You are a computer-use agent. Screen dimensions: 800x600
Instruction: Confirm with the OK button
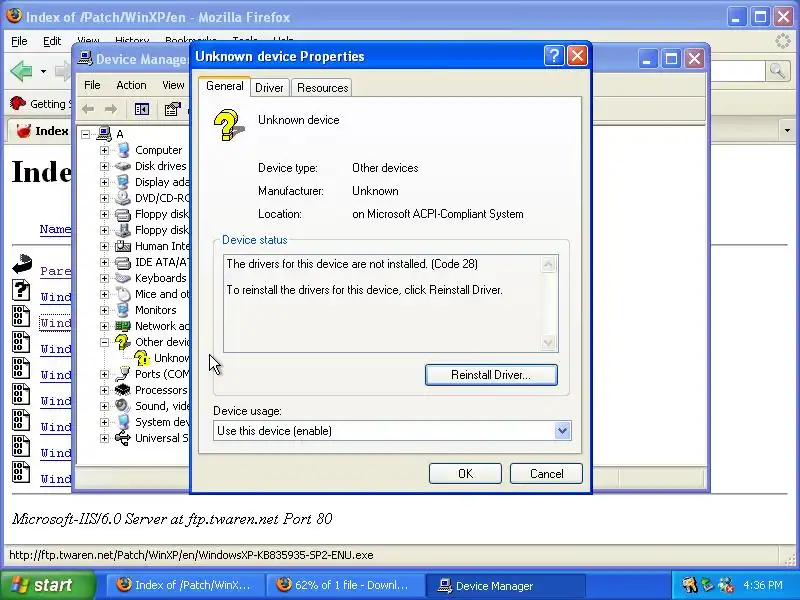pyautogui.click(x=465, y=473)
